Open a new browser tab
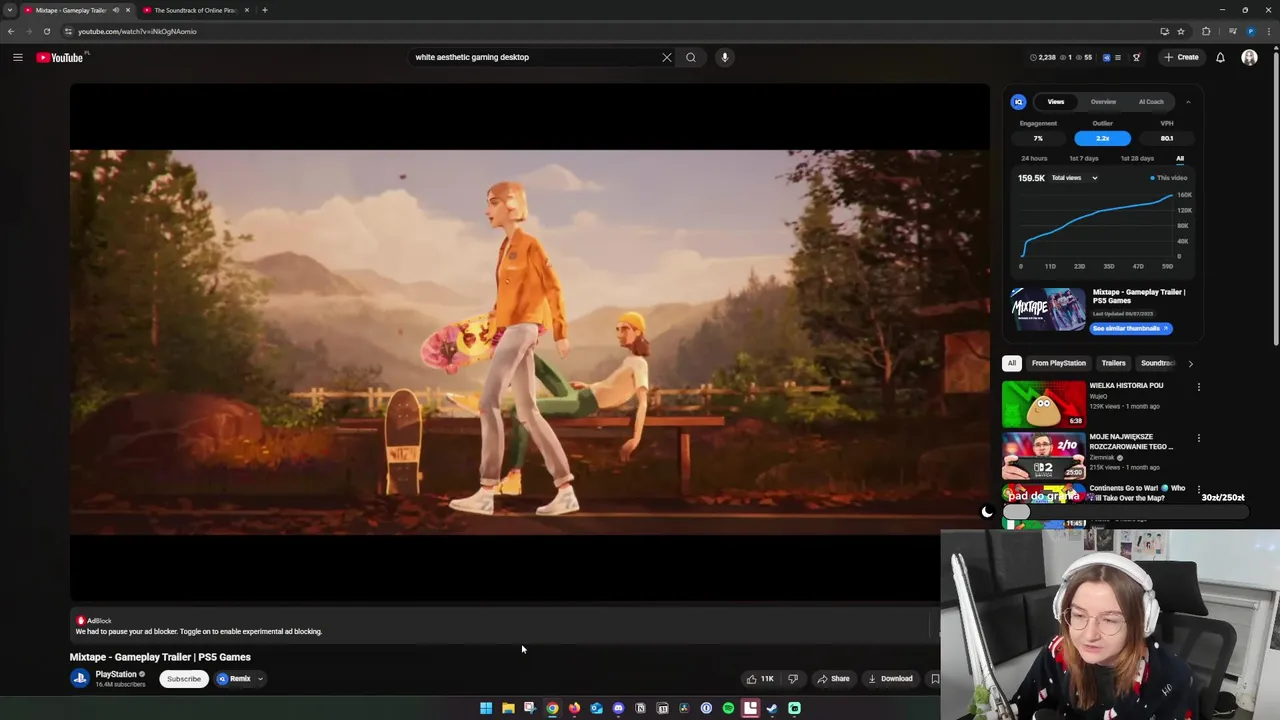Screen dimensions: 1280x720 [x=264, y=10]
